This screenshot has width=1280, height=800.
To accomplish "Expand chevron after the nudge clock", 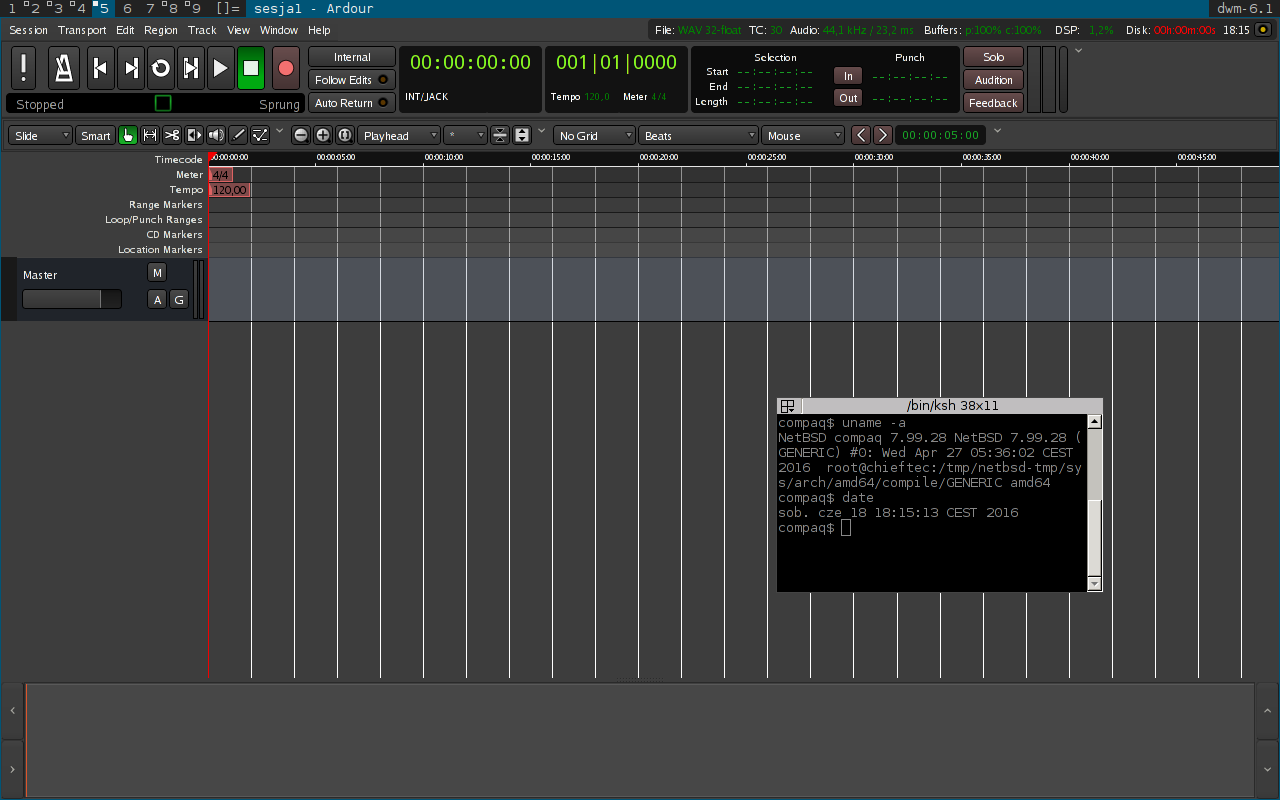I will click(x=997, y=131).
